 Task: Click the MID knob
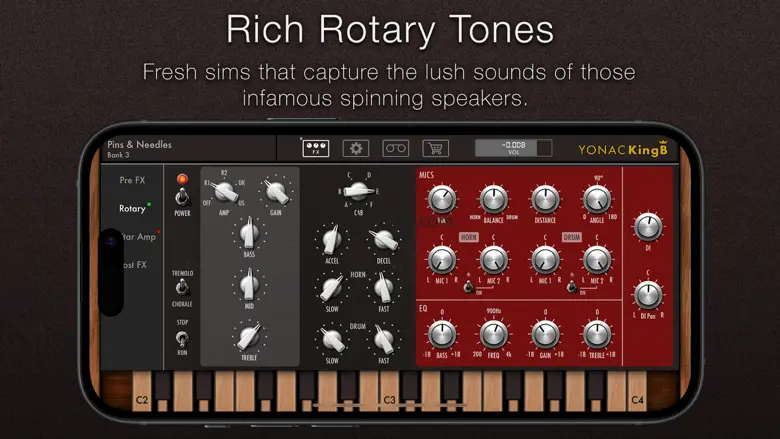[x=249, y=285]
